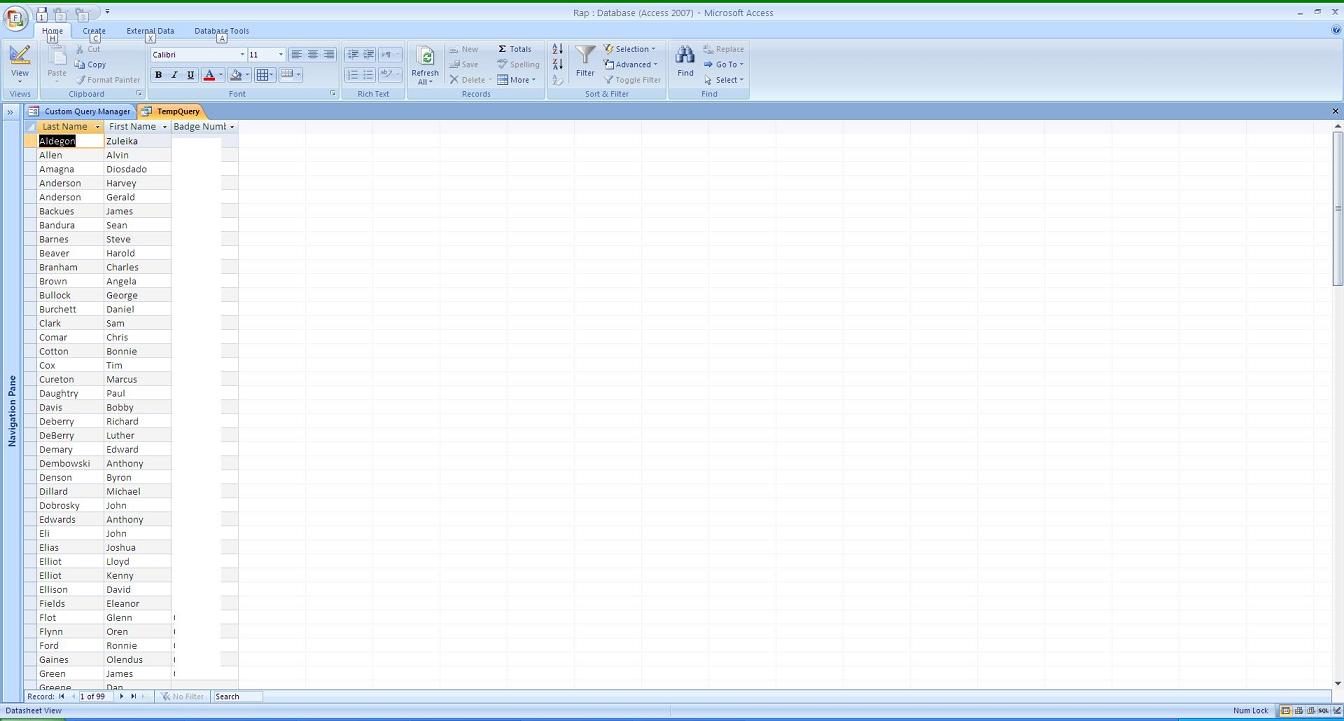The height and width of the screenshot is (721, 1344).
Task: Click the Save quick access icon
Action: coord(42,14)
